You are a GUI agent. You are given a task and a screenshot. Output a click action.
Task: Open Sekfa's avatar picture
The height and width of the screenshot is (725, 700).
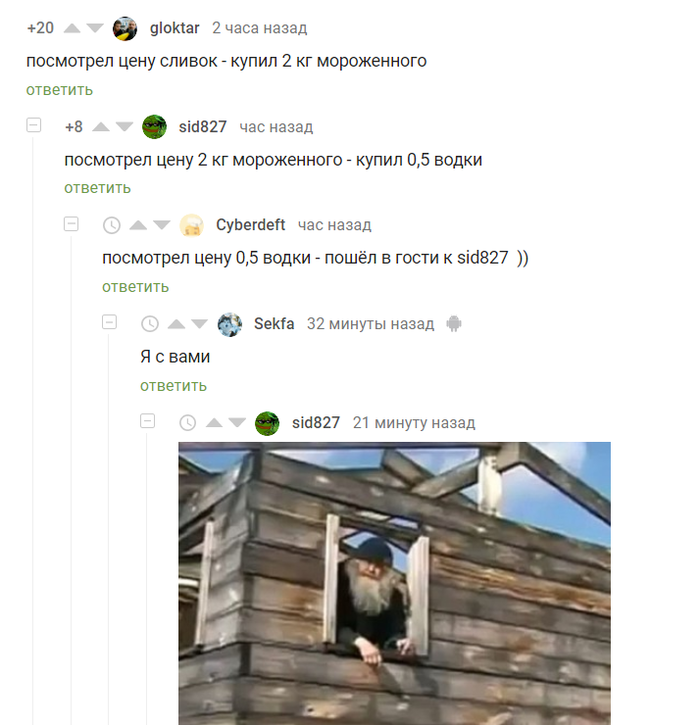coord(230,324)
